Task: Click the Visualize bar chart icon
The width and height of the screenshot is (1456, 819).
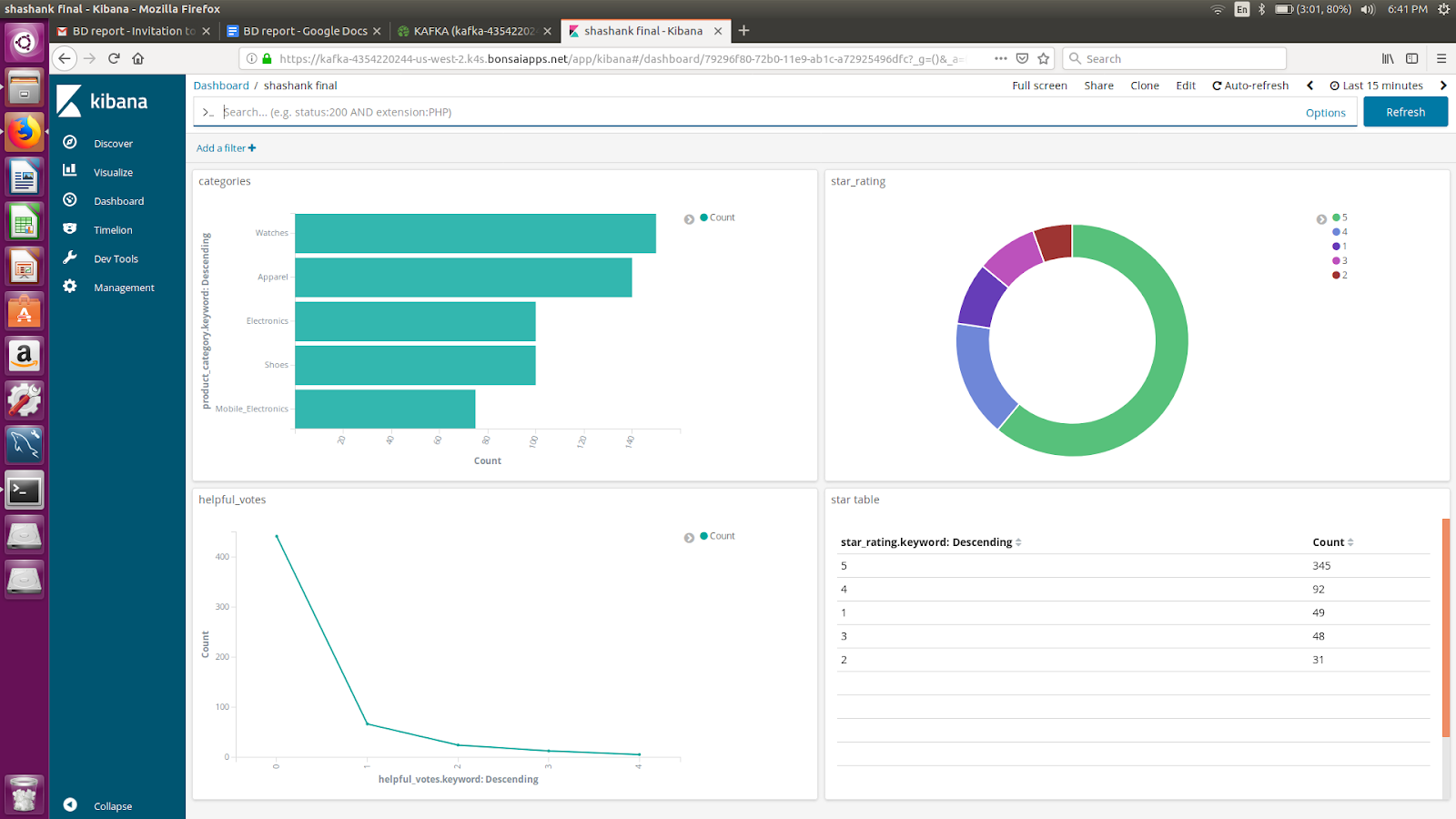Action: (x=70, y=171)
